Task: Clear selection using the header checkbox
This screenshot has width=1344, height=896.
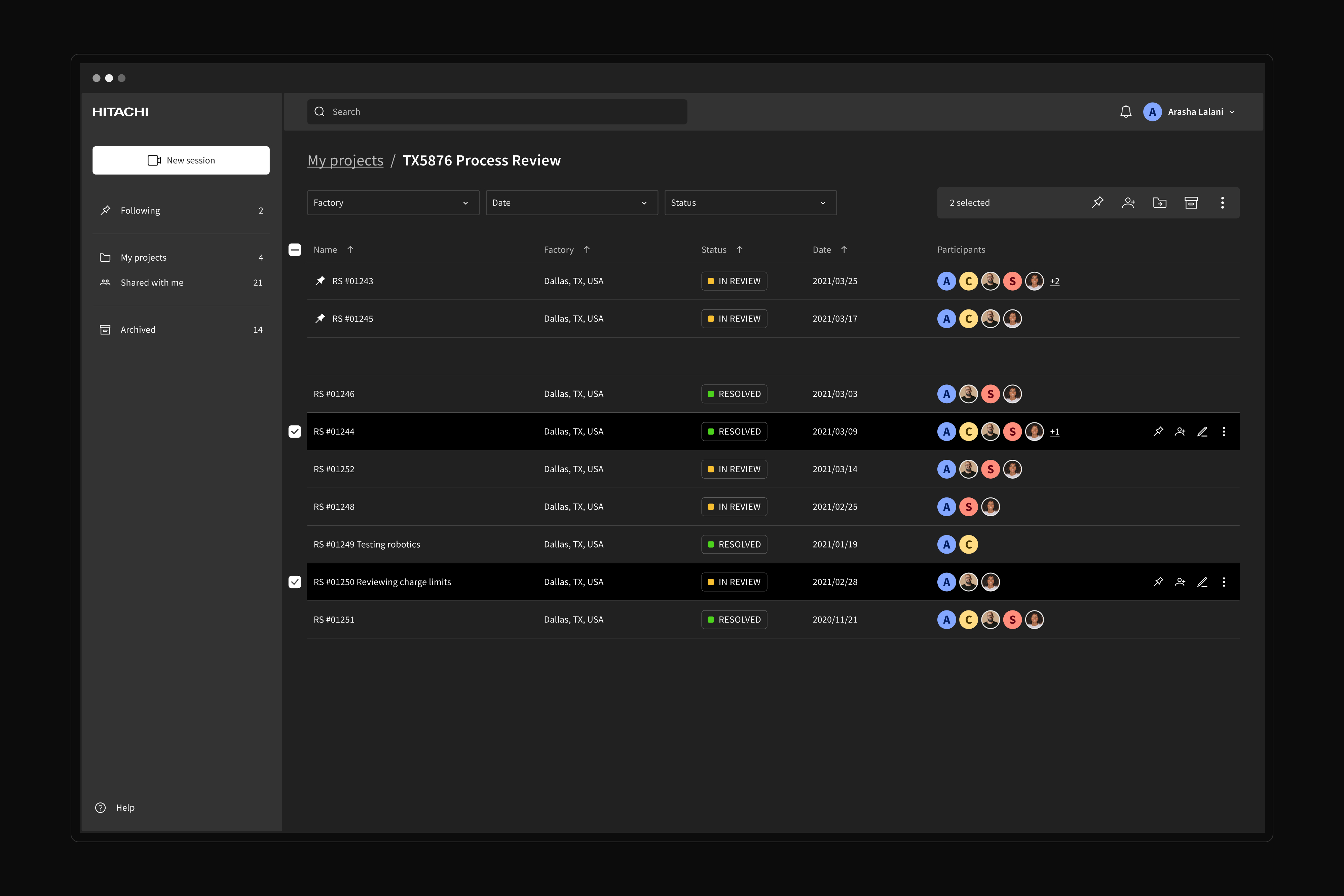Action: tap(295, 250)
